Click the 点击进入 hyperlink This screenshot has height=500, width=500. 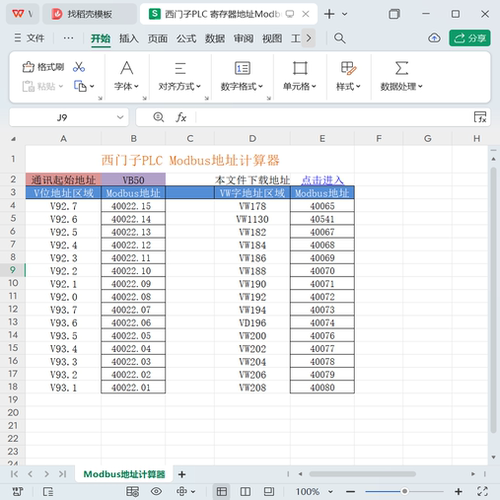click(322, 180)
